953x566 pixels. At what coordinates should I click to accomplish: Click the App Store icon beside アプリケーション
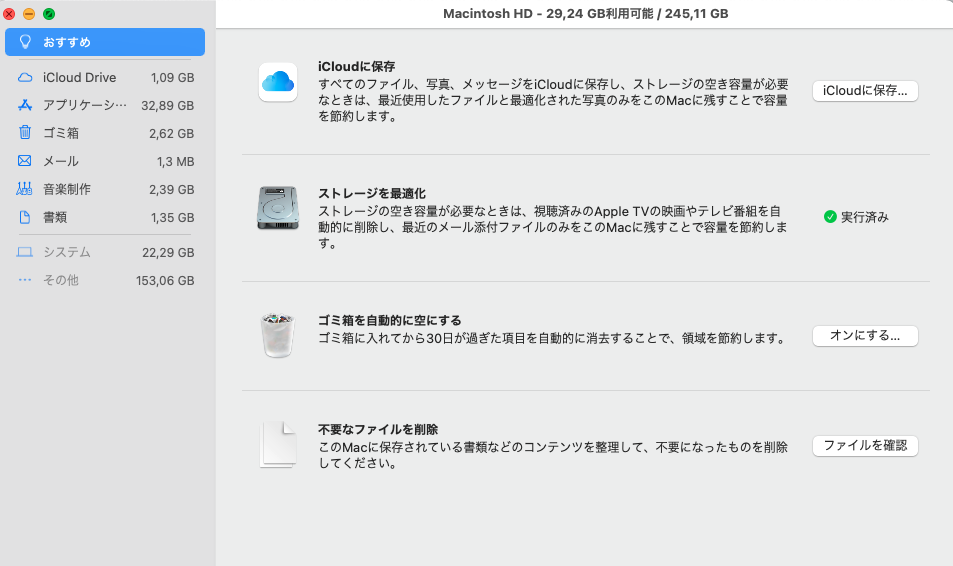25,105
